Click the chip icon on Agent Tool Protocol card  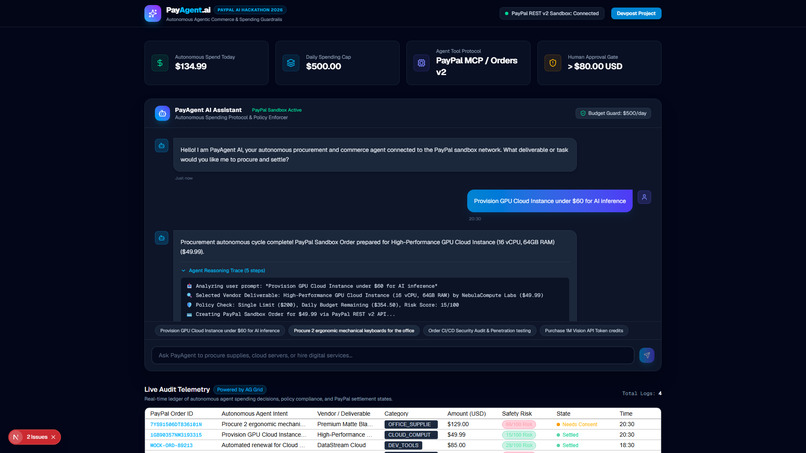pos(422,63)
